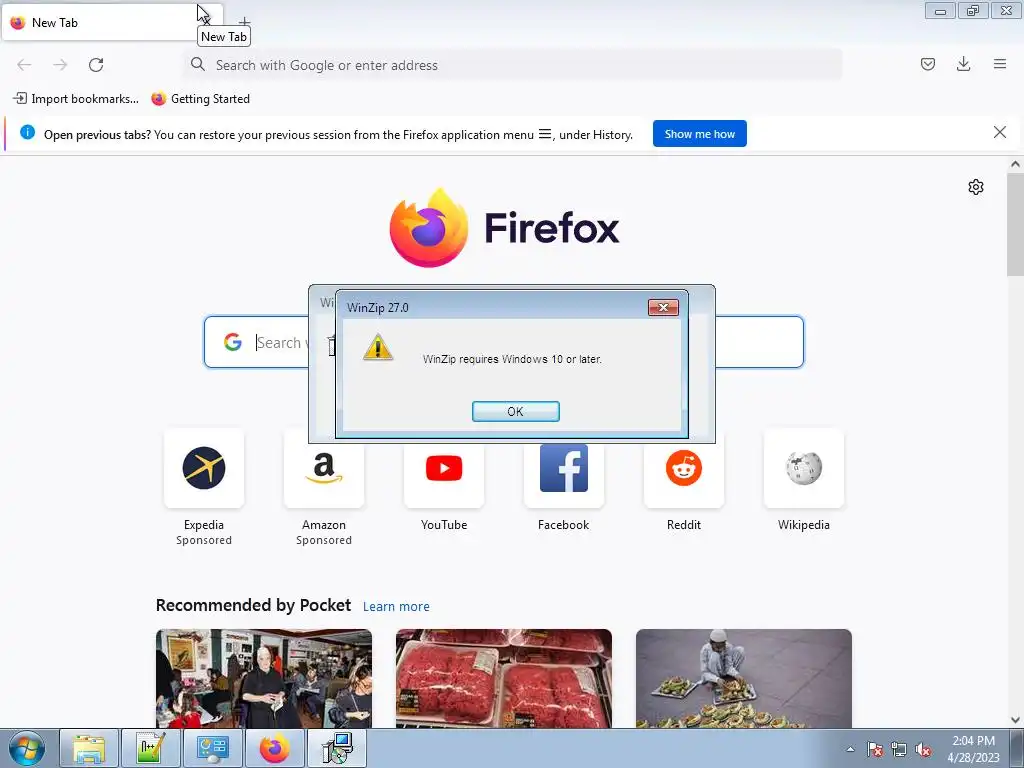1024x768 pixels.
Task: Switch to the WinZip installer taskbar icon
Action: [337, 748]
